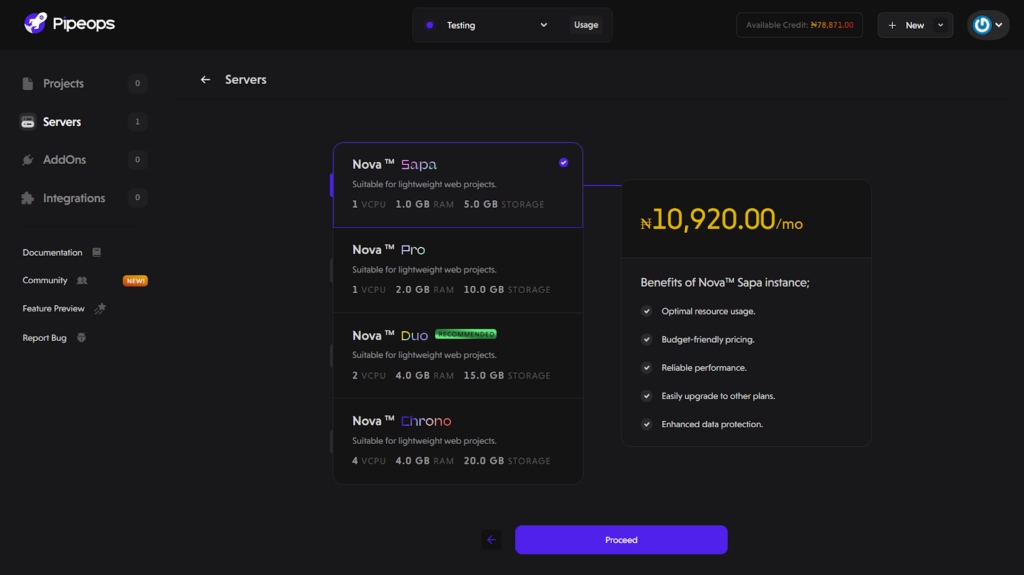The width and height of the screenshot is (1024, 575).
Task: Click the AddOns icon in sidebar
Action: pyautogui.click(x=28, y=160)
